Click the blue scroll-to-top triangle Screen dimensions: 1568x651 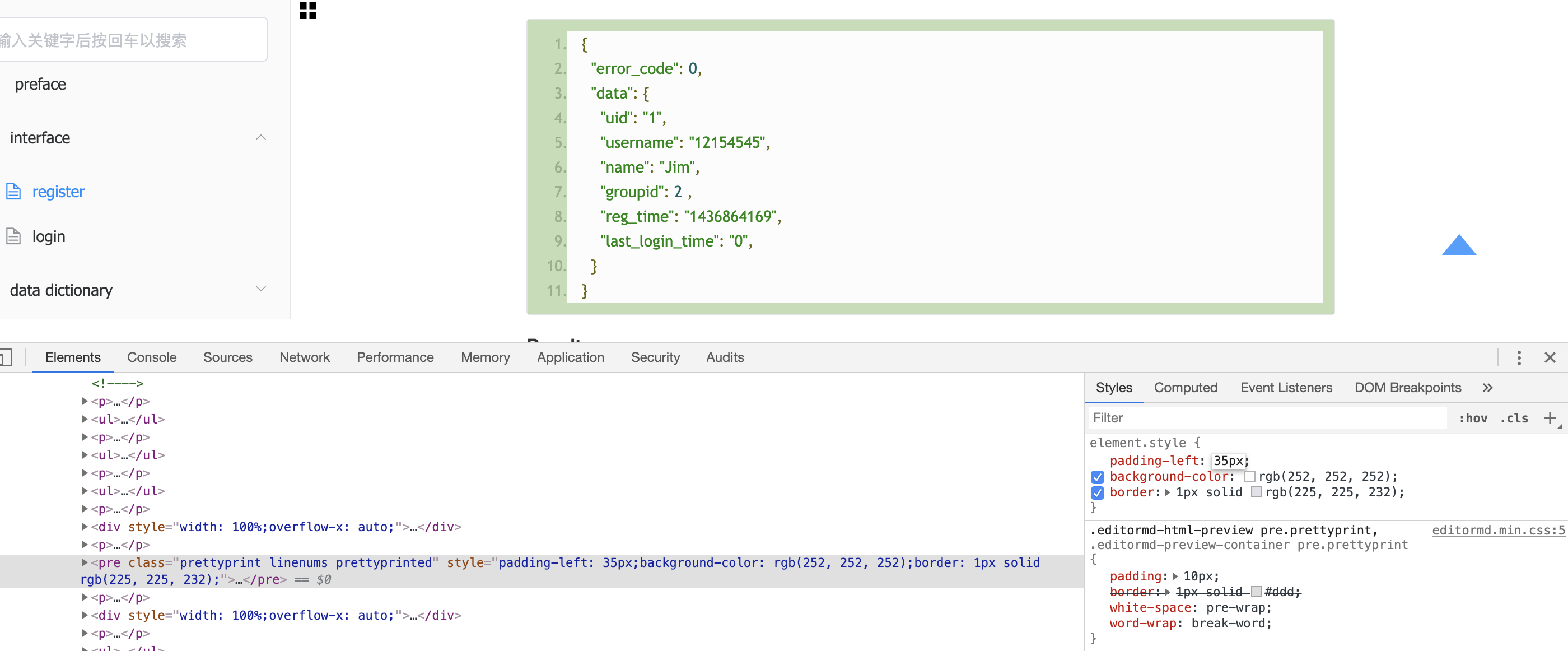1459,246
